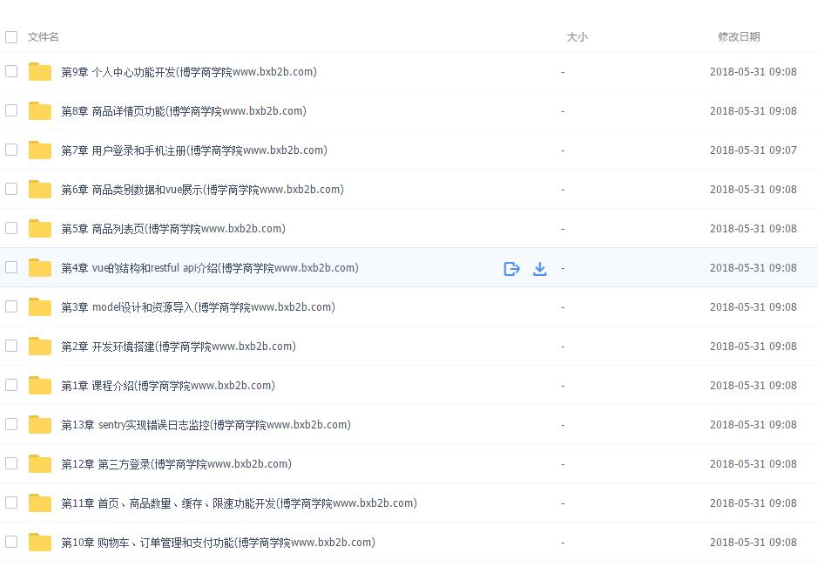Open 第4章 vue的结构和restful api介绍 folder name
The image size is (818, 565).
pos(209,268)
